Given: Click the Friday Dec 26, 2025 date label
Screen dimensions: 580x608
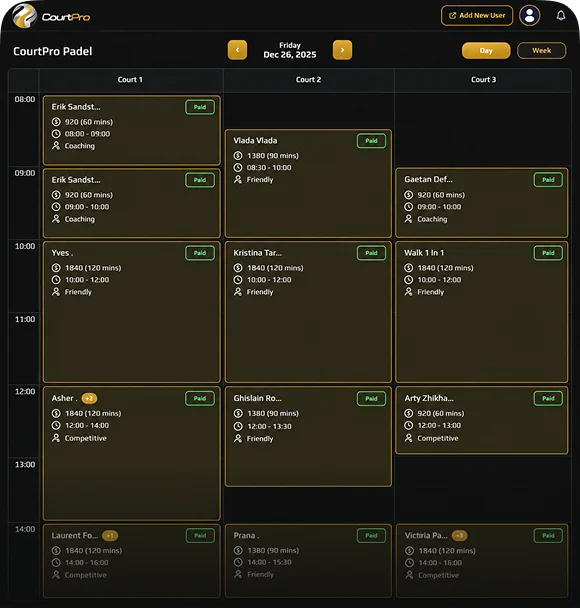Looking at the screenshot, I should [290, 50].
